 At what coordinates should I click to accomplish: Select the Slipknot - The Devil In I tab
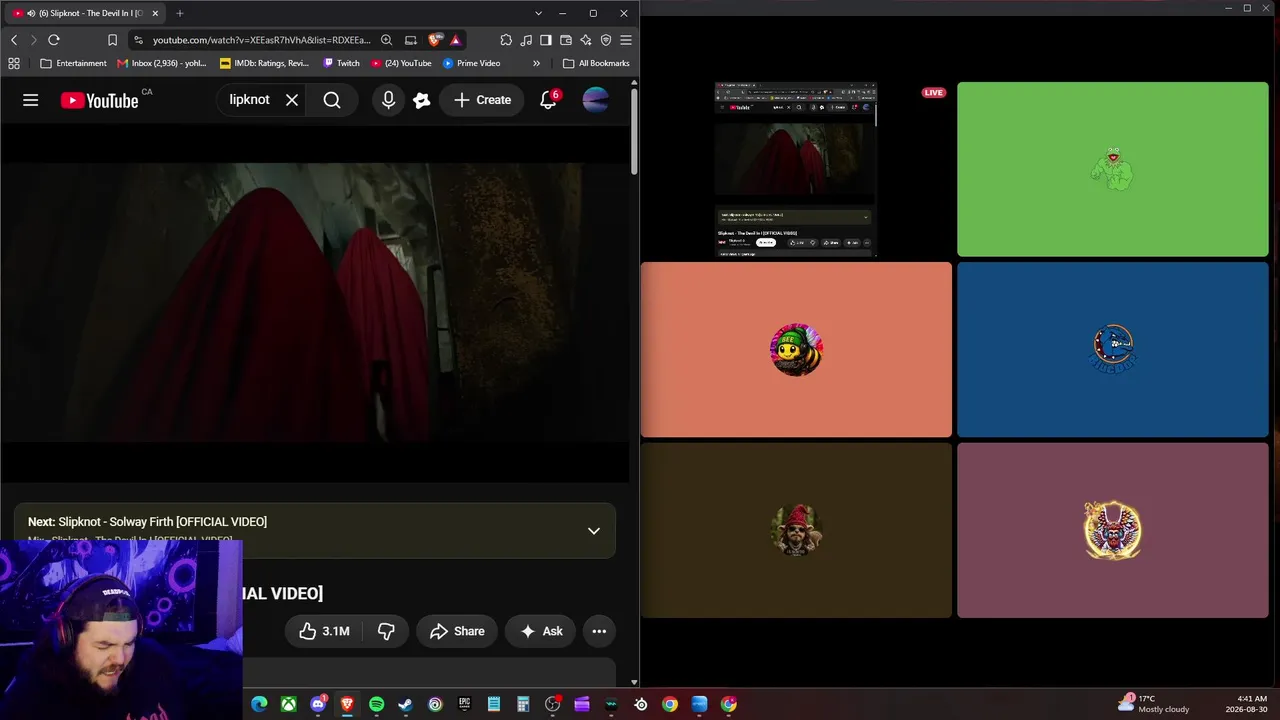coord(84,13)
